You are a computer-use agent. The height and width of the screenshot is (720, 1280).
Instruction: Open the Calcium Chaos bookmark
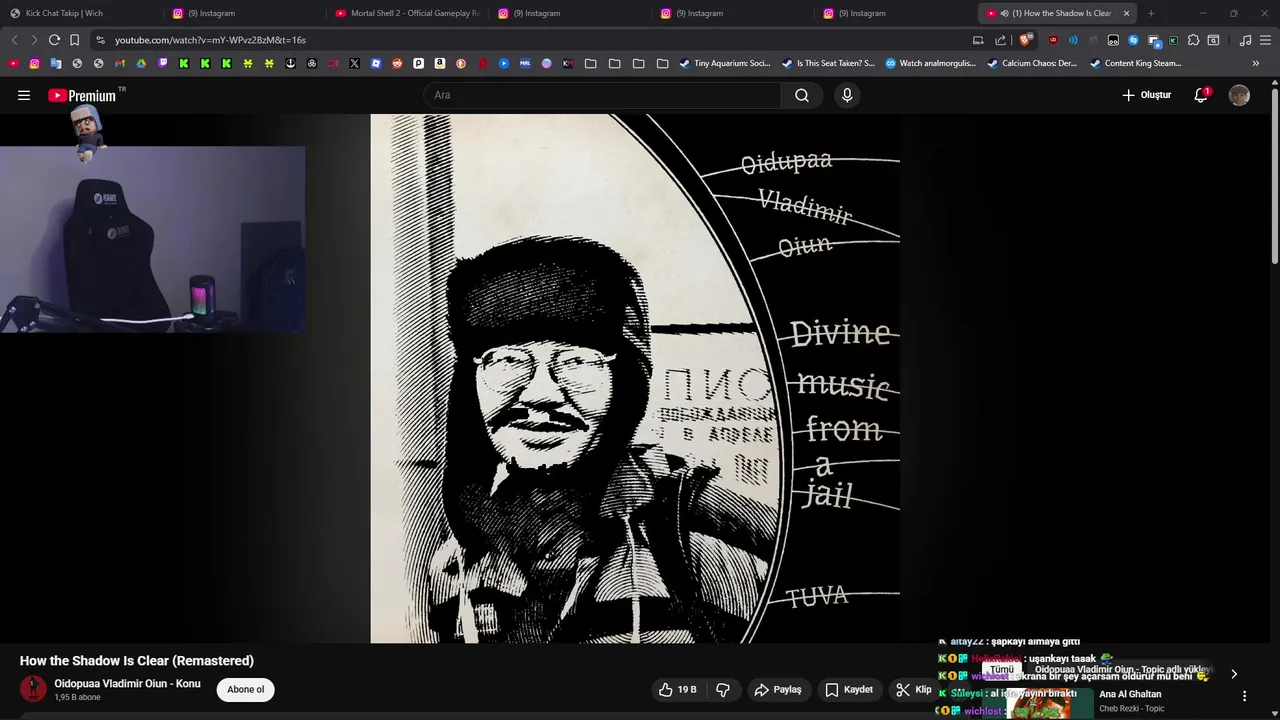pyautogui.click(x=1032, y=63)
